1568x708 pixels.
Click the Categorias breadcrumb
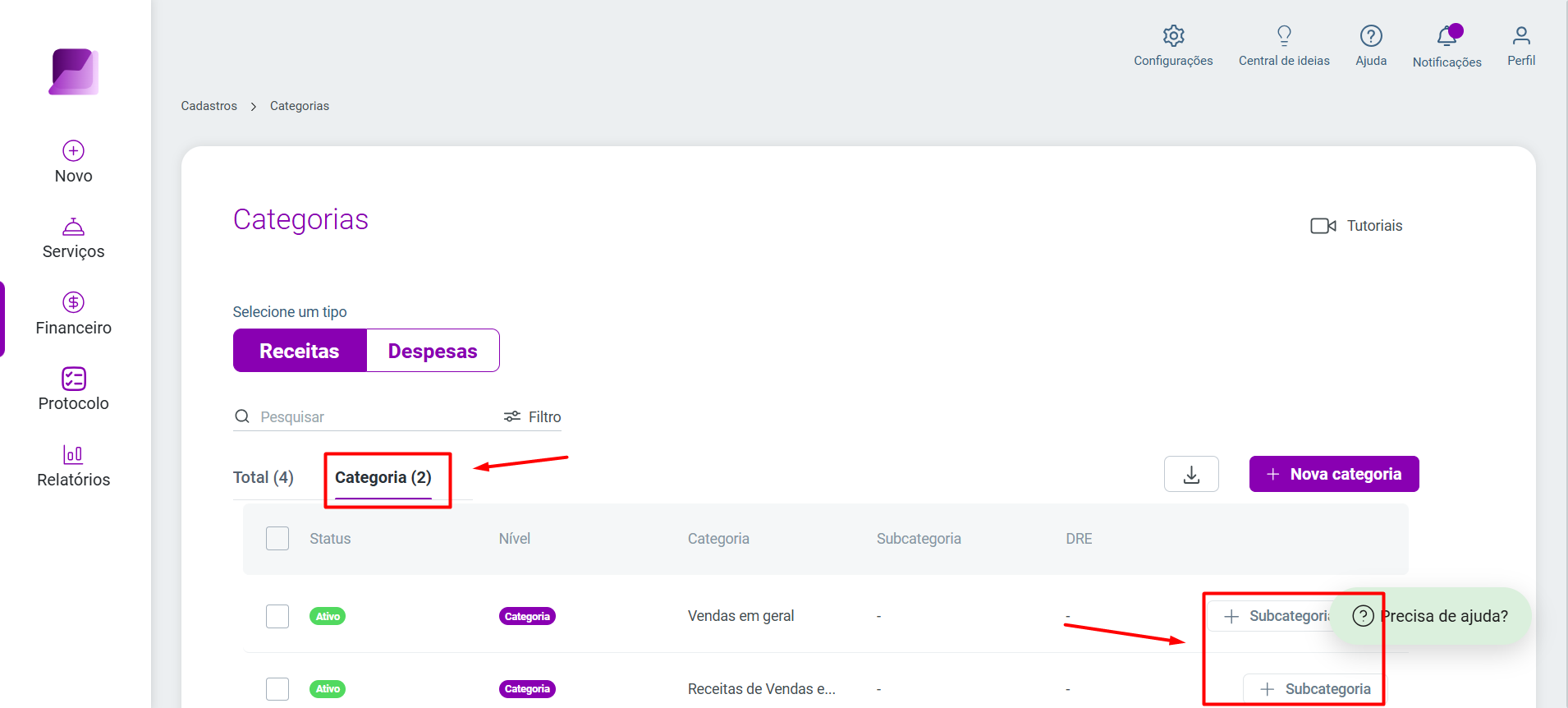coord(300,106)
